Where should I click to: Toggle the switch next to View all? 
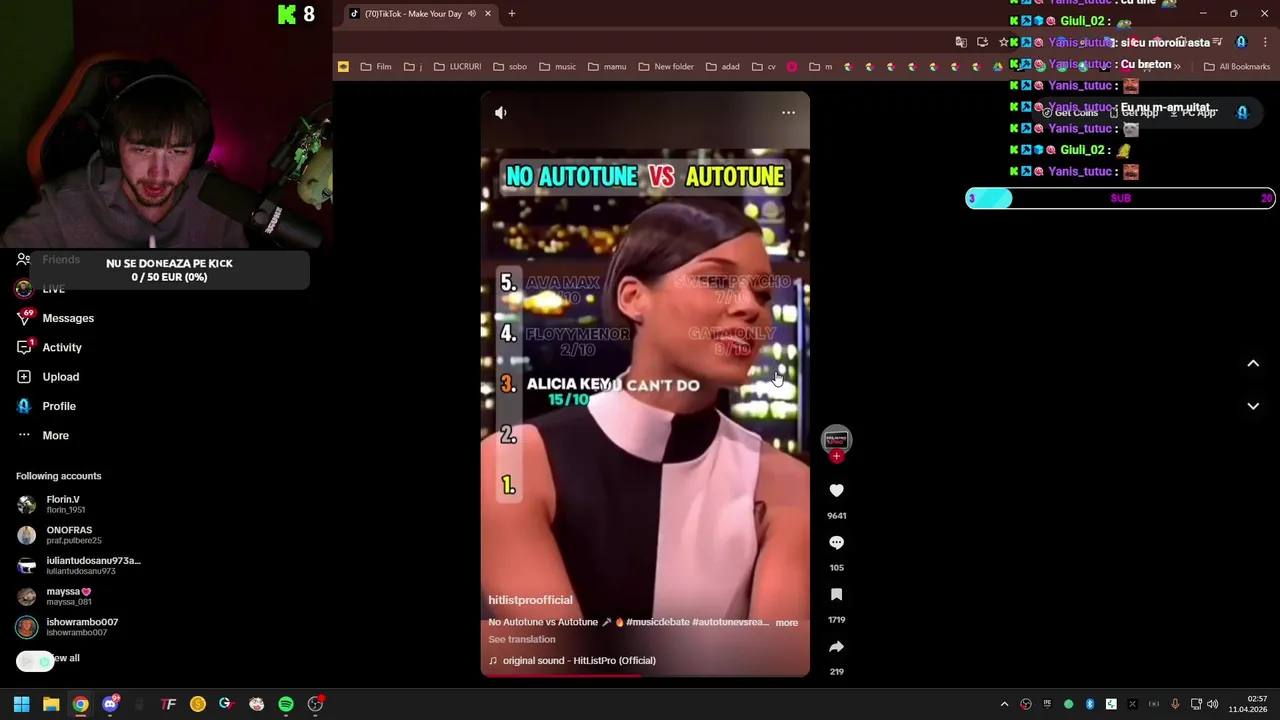[35, 661]
